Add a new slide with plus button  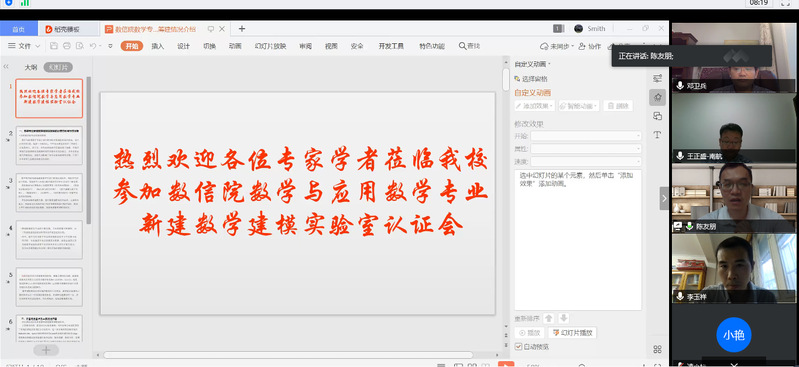pyautogui.click(x=46, y=350)
